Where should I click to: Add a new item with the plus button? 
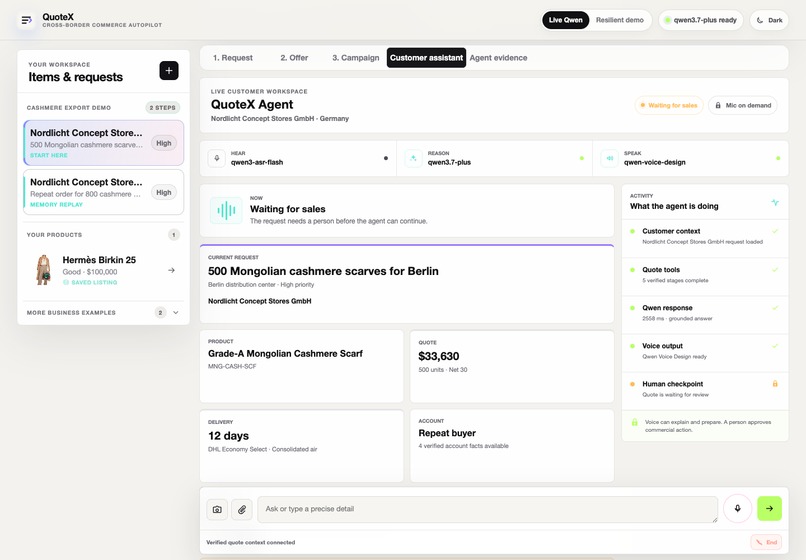(169, 70)
